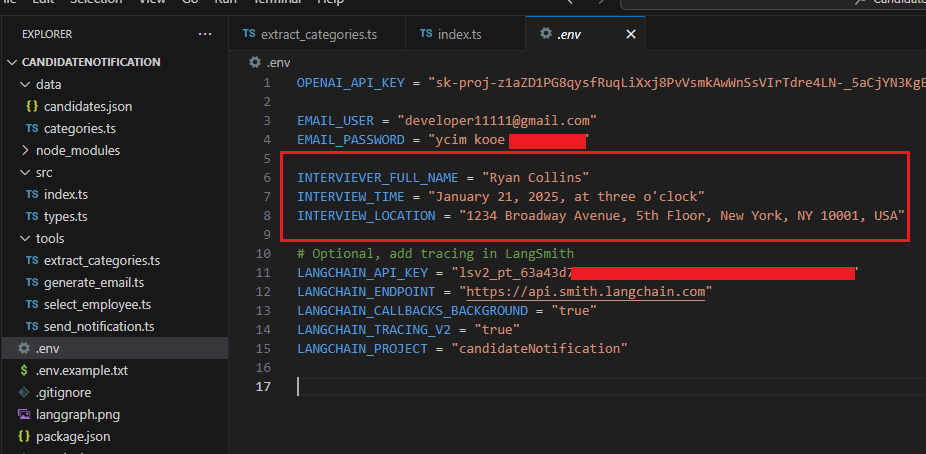The height and width of the screenshot is (454, 926).
Task: Switch to the index.ts editor tab
Action: pos(465,34)
